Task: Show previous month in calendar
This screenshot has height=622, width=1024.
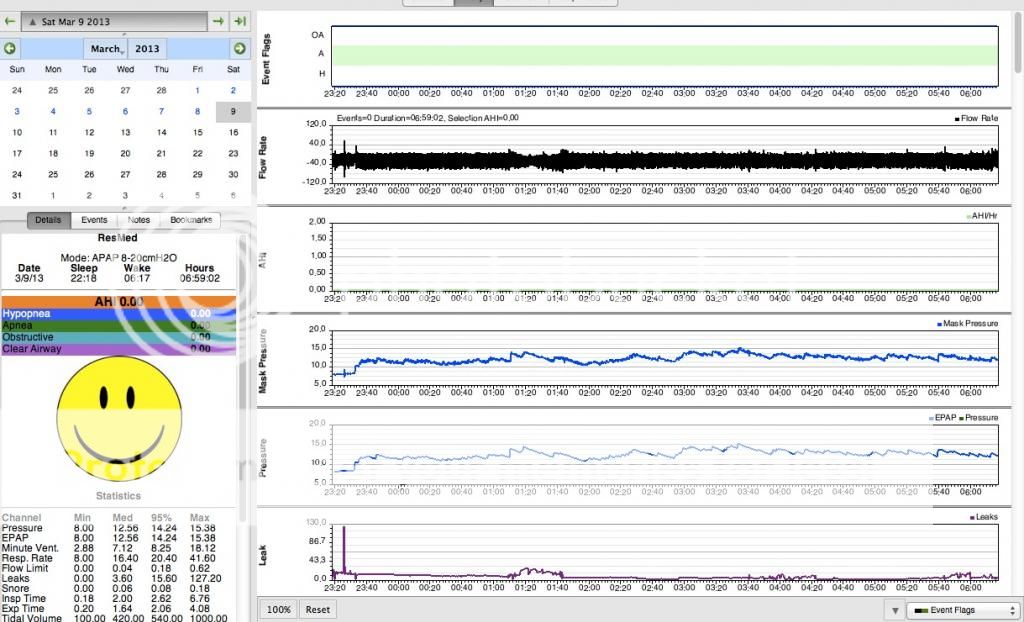Action: [10, 48]
